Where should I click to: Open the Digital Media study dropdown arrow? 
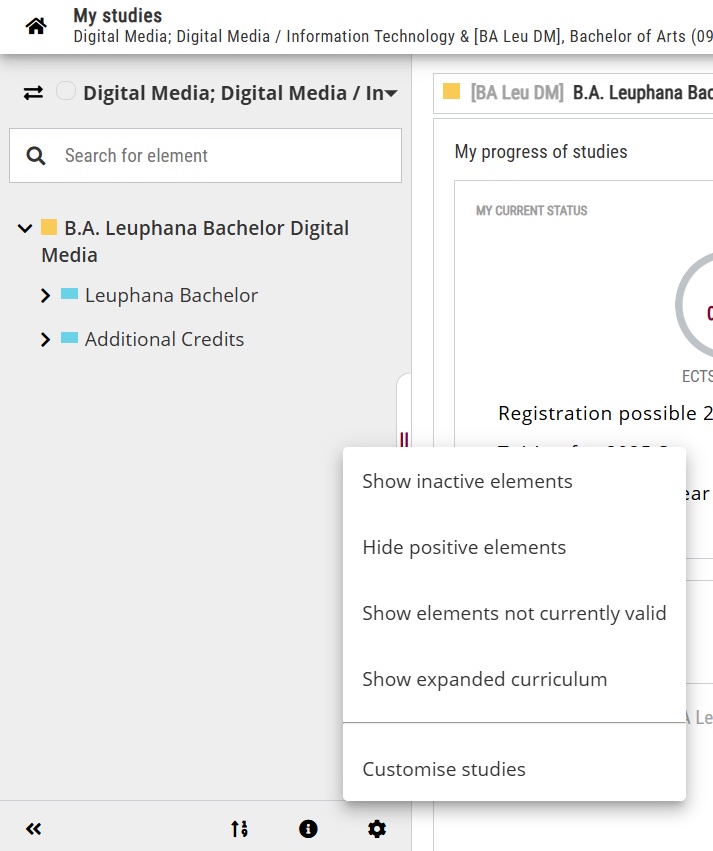coord(392,94)
